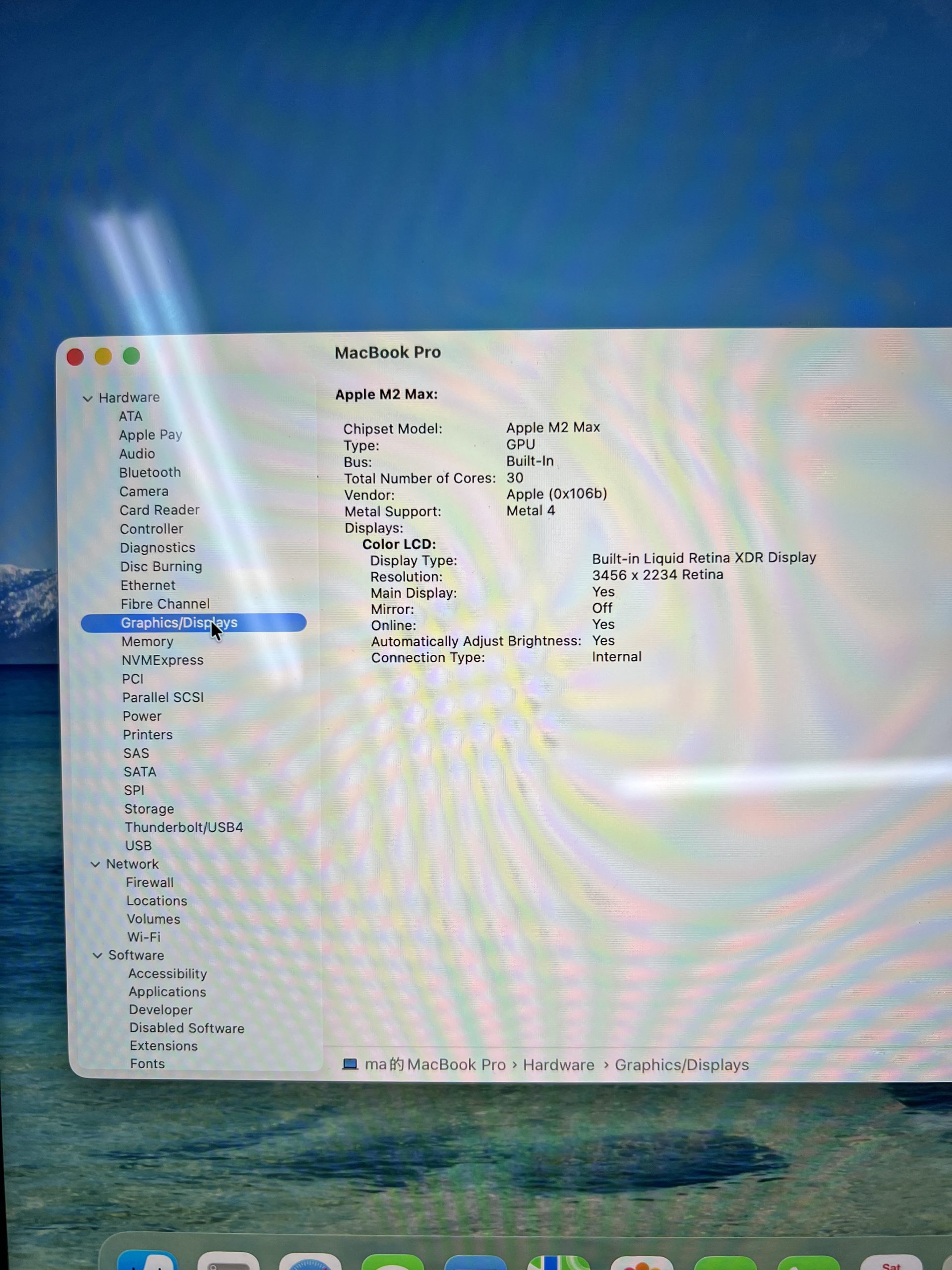Choose Storage in the Hardware list
Screen dimensions: 952x1270
[149, 809]
